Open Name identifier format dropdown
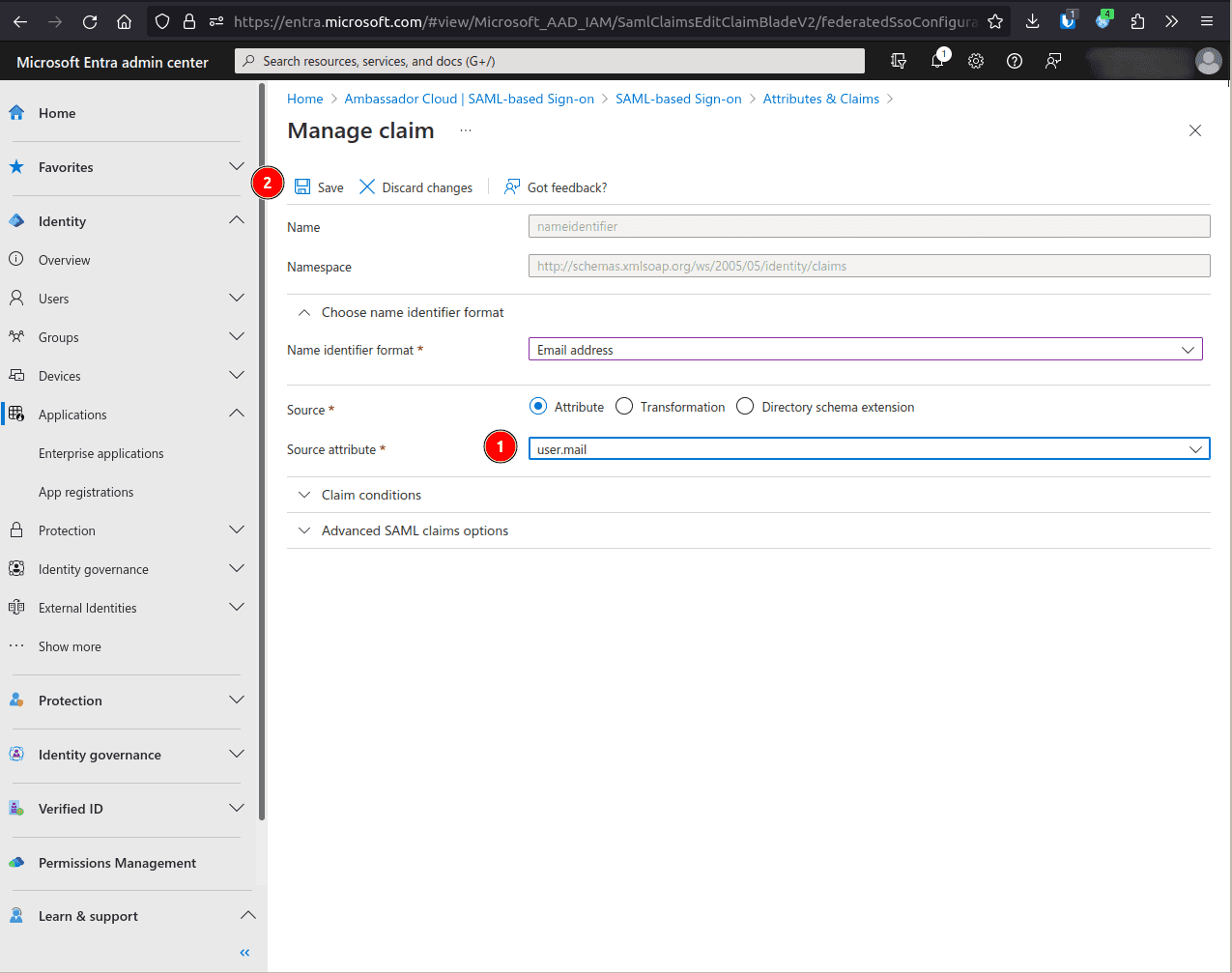 click(865, 349)
